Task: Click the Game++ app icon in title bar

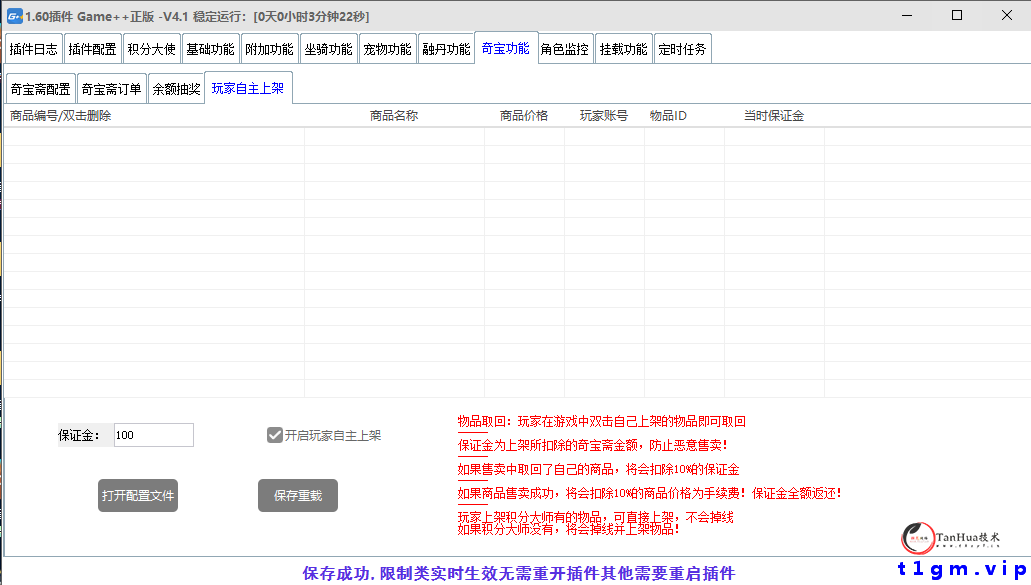Action: tap(17, 15)
